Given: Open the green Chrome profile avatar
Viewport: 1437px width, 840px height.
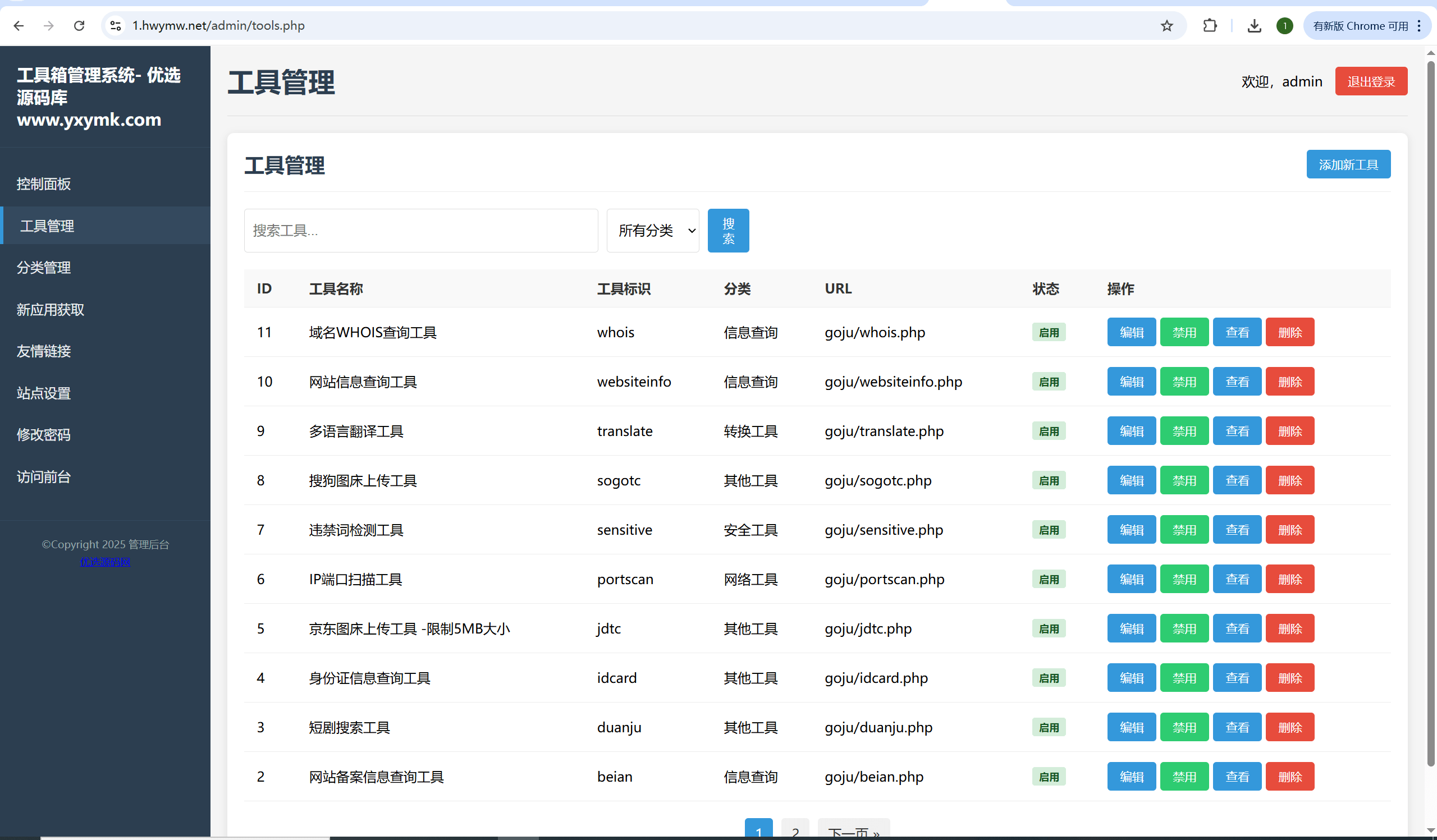Looking at the screenshot, I should coord(1284,26).
